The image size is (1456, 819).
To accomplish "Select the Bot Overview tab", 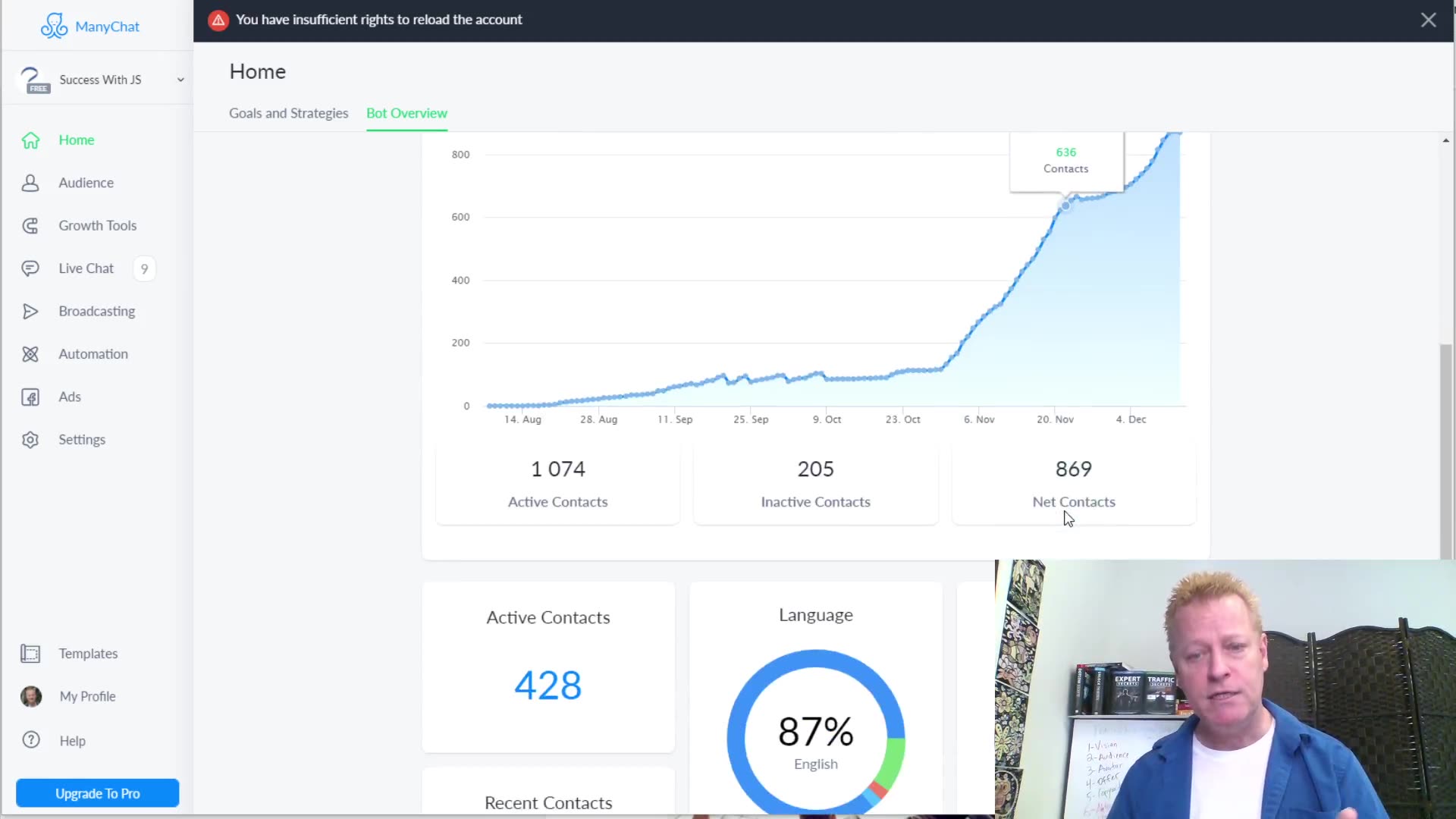I will pos(406,113).
